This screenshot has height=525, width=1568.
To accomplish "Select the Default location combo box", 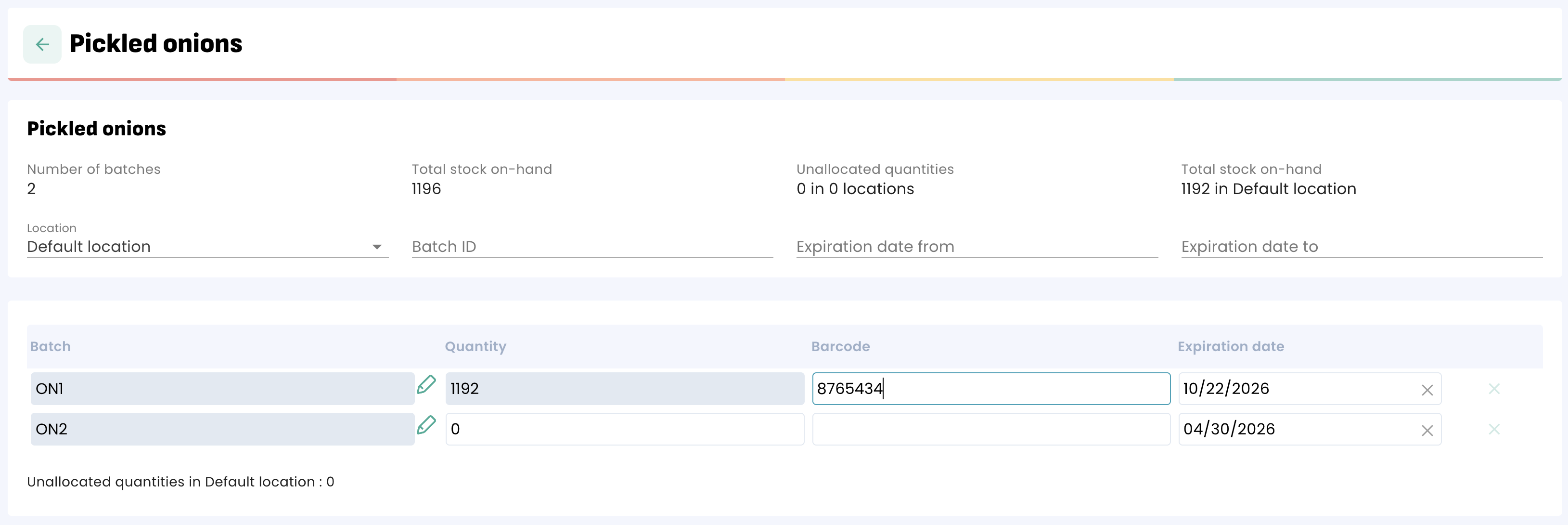I will coord(195,247).
